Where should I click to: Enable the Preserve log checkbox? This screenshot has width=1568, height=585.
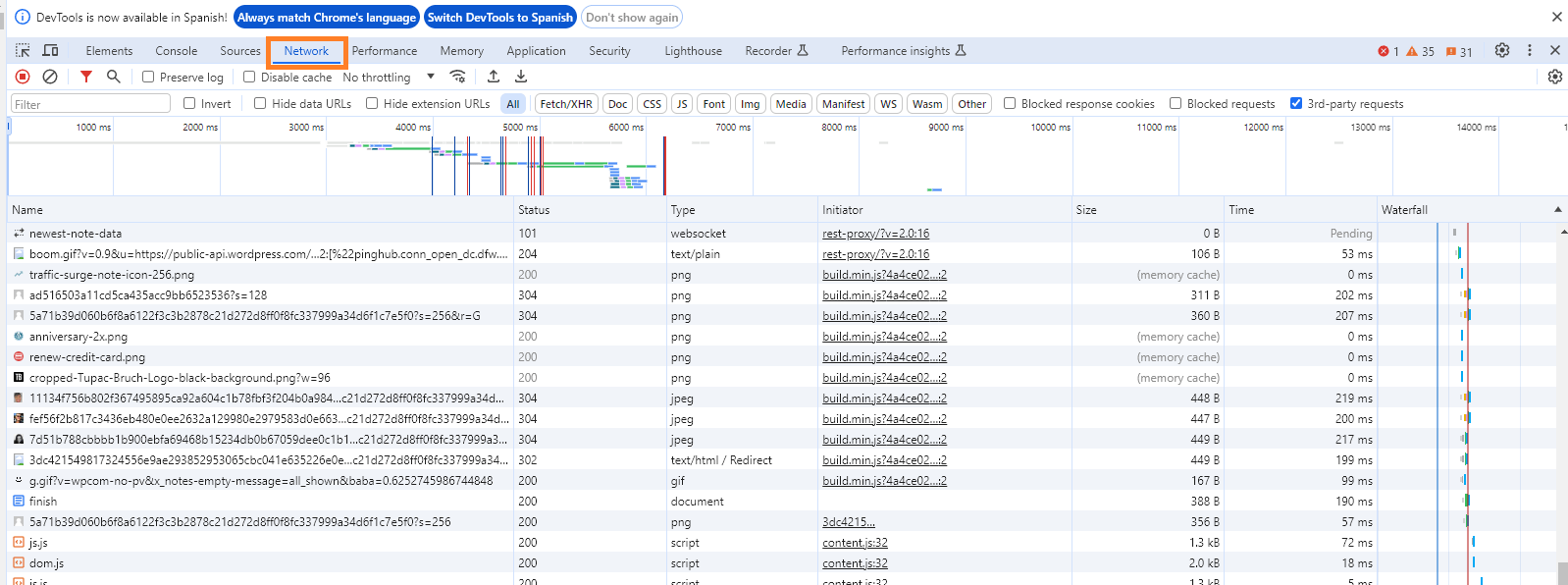click(x=148, y=77)
